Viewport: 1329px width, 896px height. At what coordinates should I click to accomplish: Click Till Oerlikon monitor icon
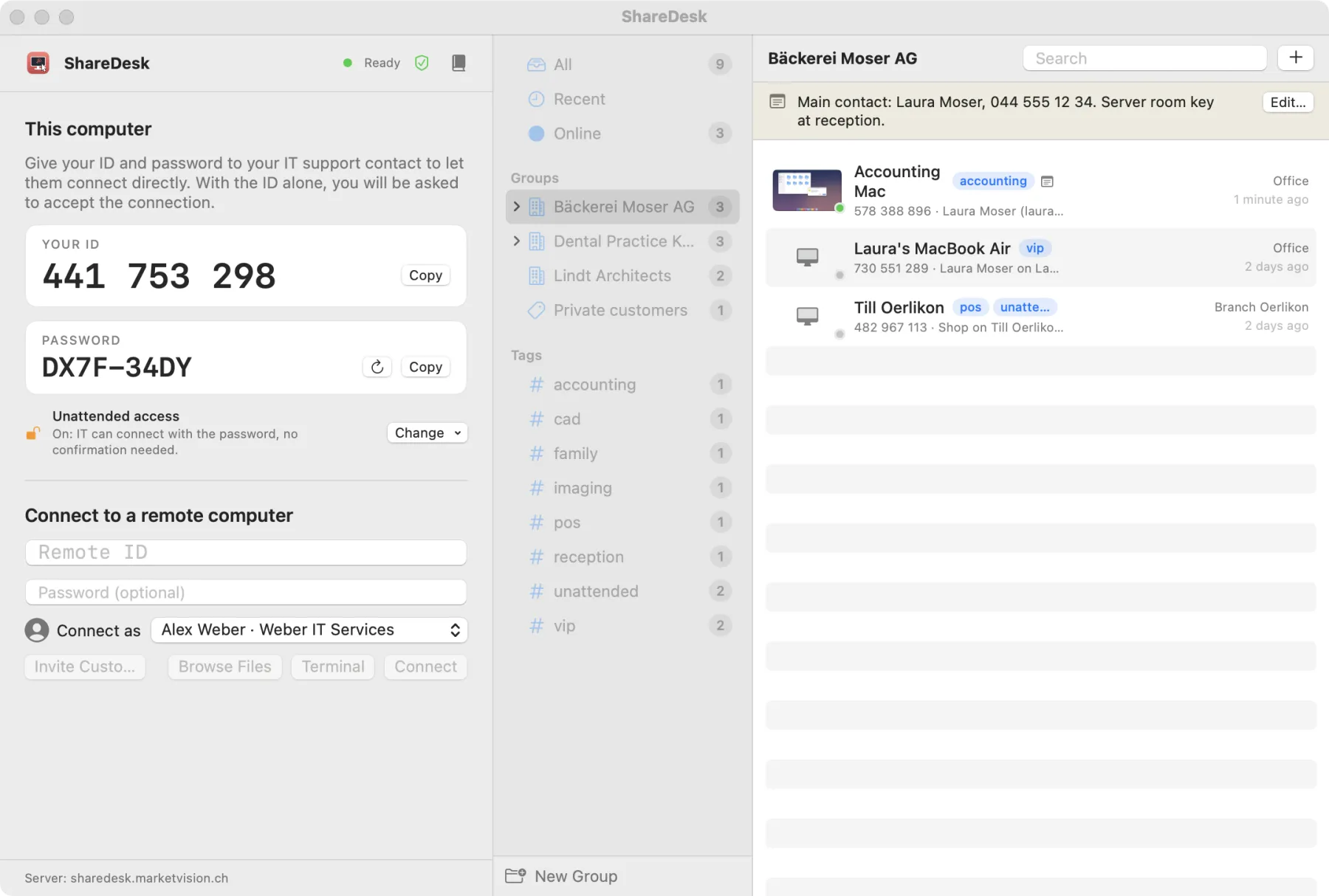coord(808,316)
